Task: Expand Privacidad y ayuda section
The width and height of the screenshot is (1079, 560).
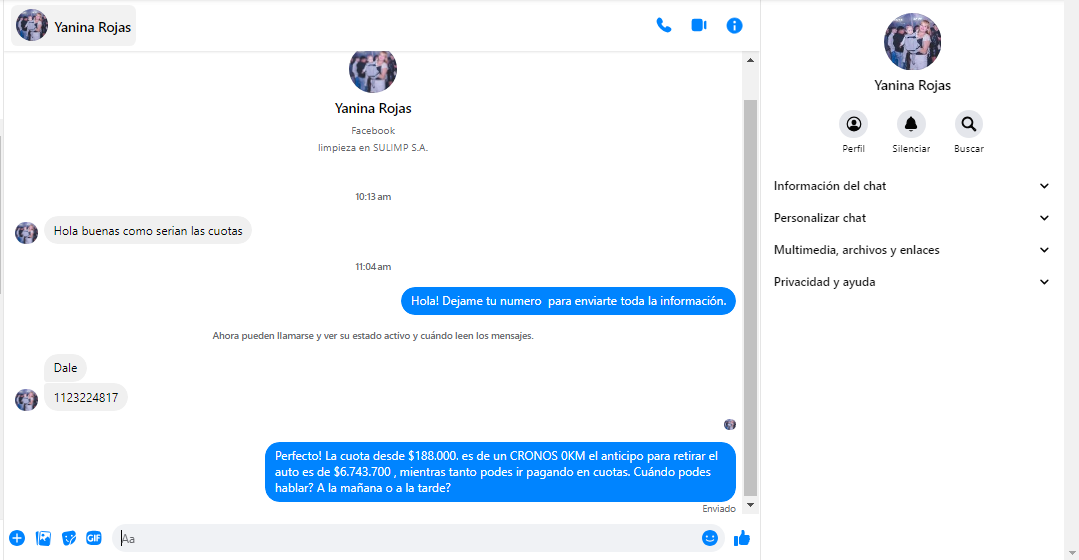Action: tap(911, 282)
